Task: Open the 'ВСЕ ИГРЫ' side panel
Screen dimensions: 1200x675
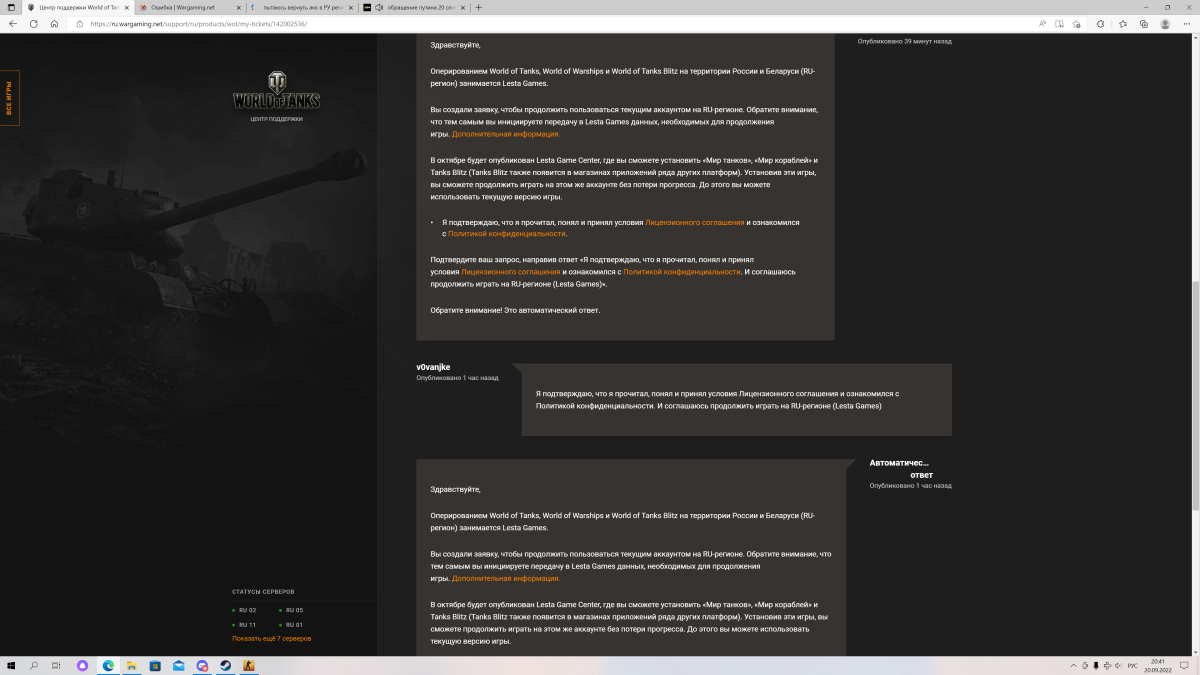Action: pos(9,99)
